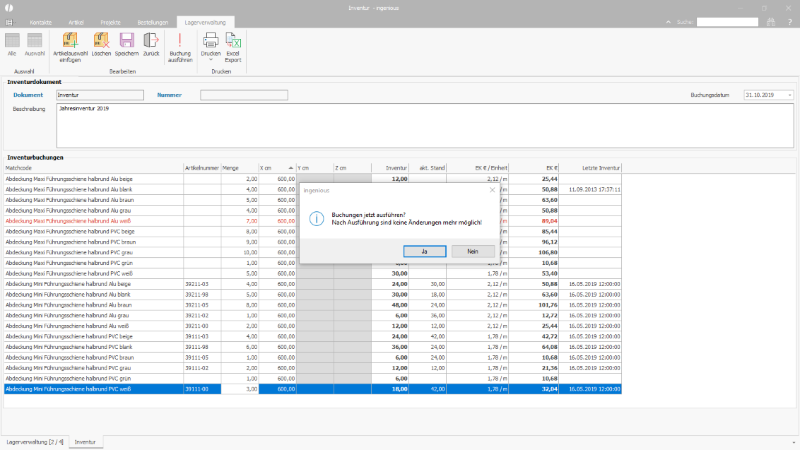The height and width of the screenshot is (450, 800).
Task: Sort by the EK € / Einheit header
Action: tap(478, 168)
